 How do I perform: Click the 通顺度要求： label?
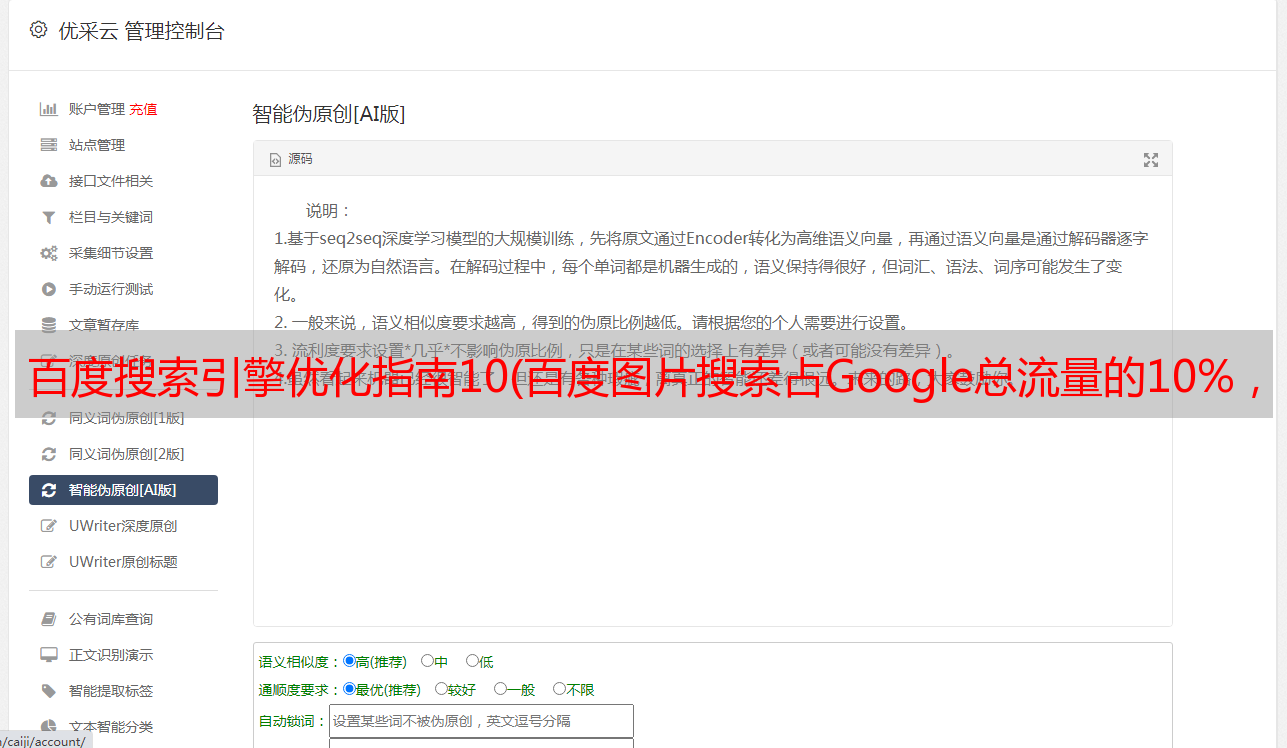300,690
